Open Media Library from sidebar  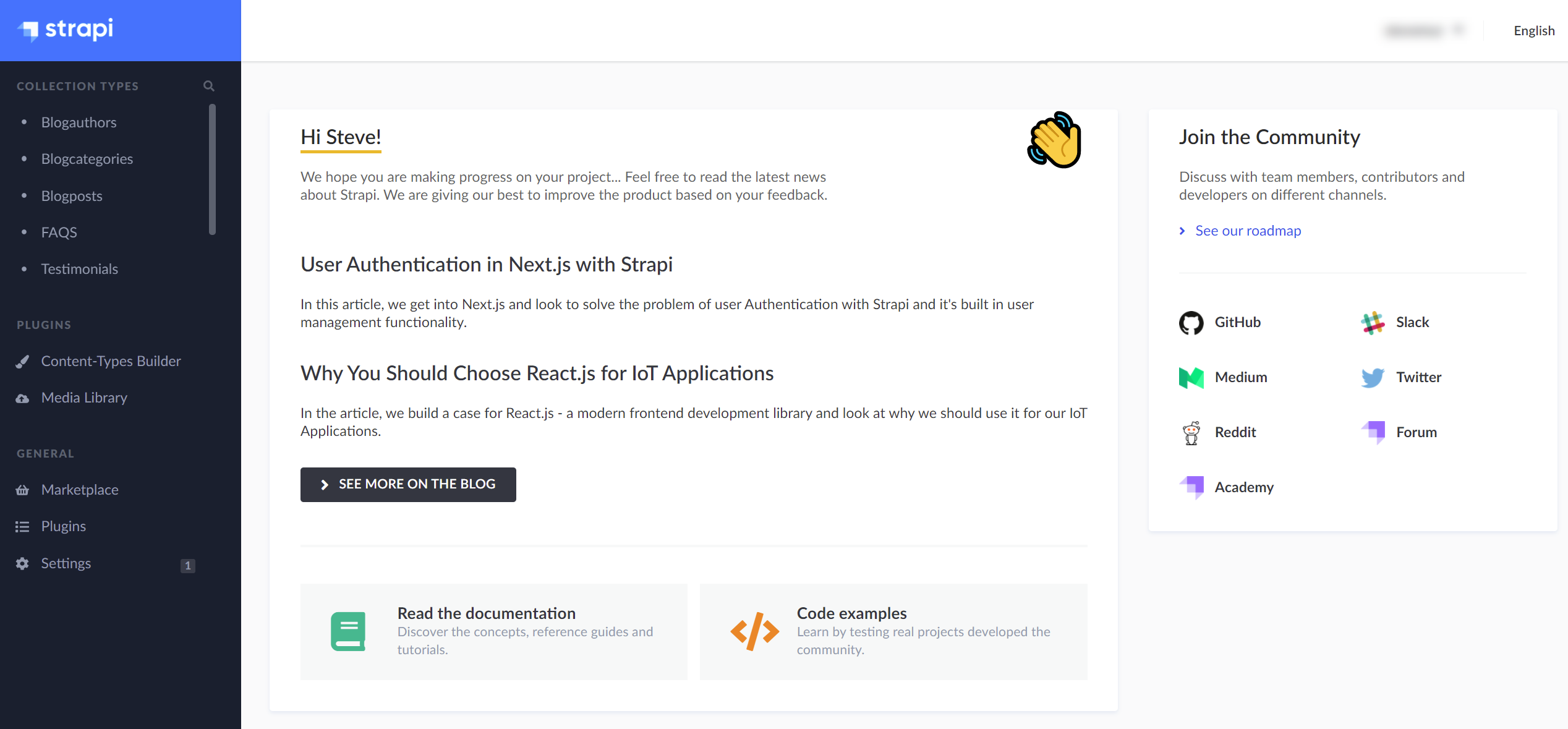click(x=84, y=398)
